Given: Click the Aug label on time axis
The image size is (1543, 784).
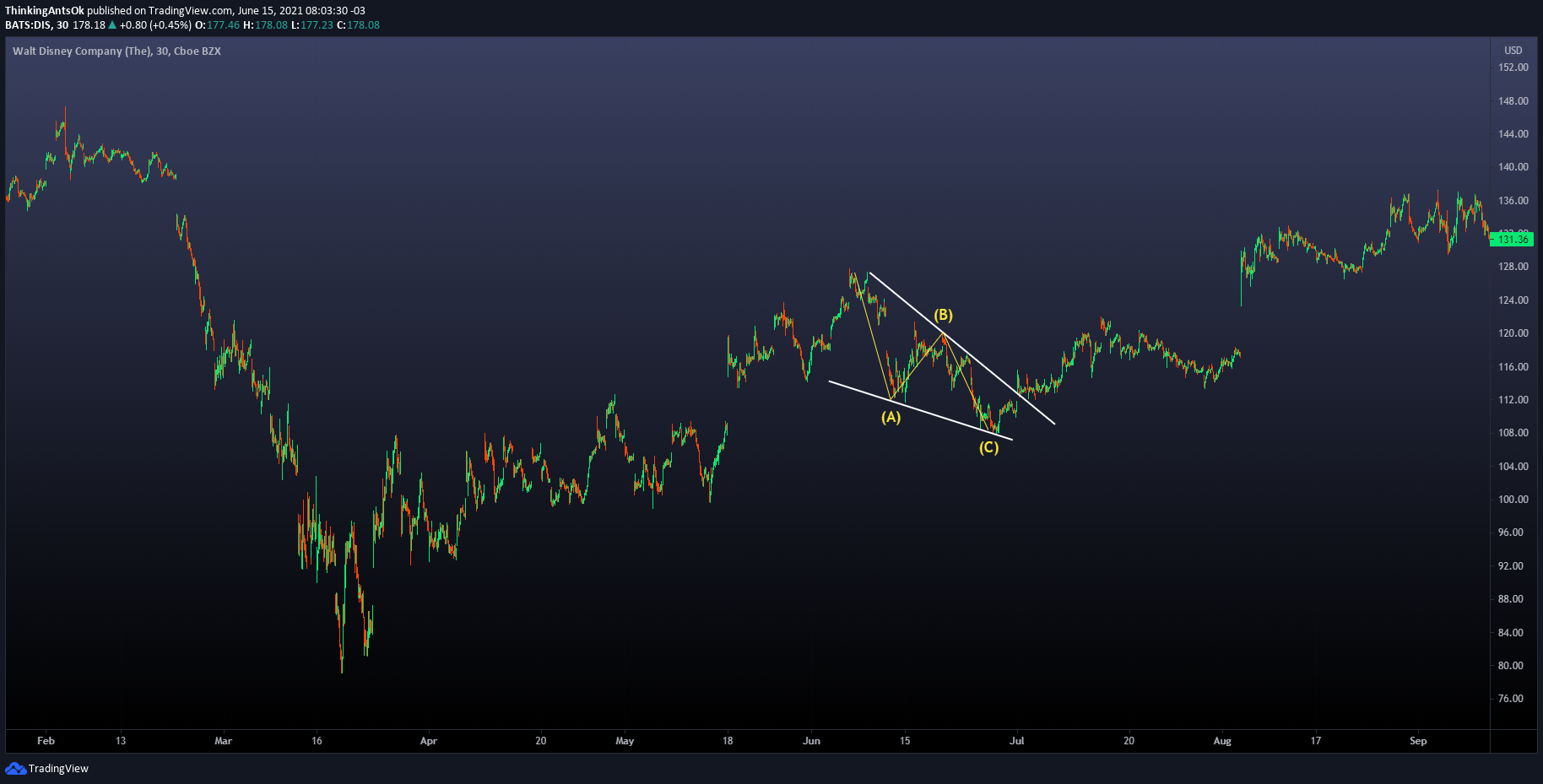Looking at the screenshot, I should (x=1222, y=741).
